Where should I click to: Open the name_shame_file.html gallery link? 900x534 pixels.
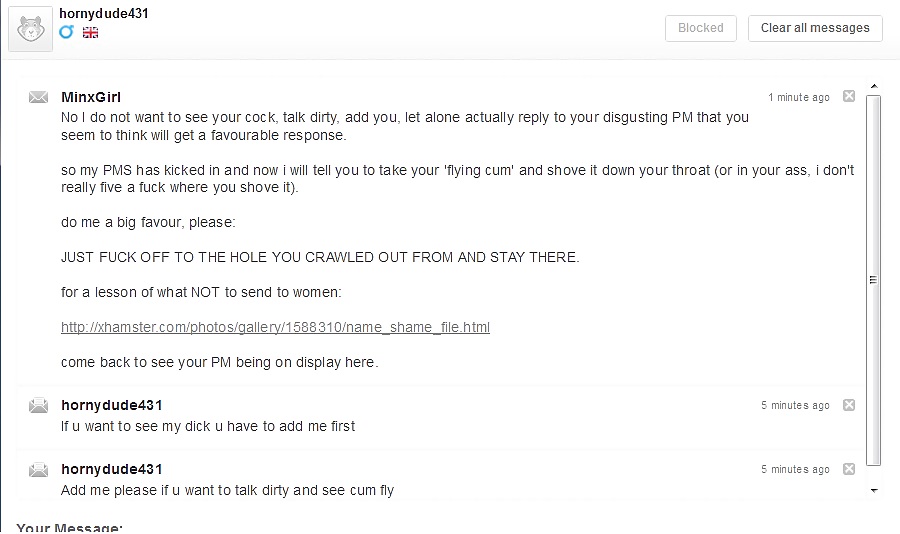[x=276, y=327]
